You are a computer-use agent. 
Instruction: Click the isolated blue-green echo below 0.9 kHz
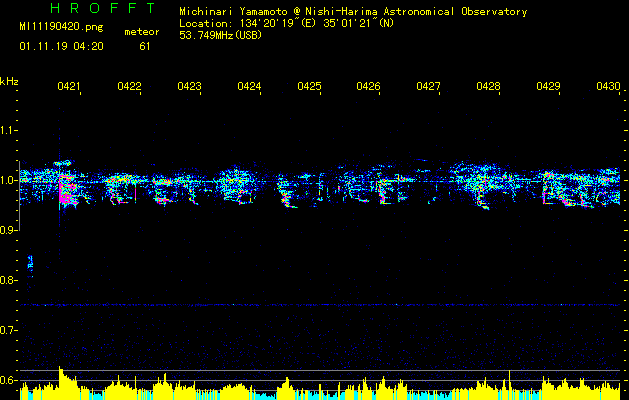(x=30, y=263)
